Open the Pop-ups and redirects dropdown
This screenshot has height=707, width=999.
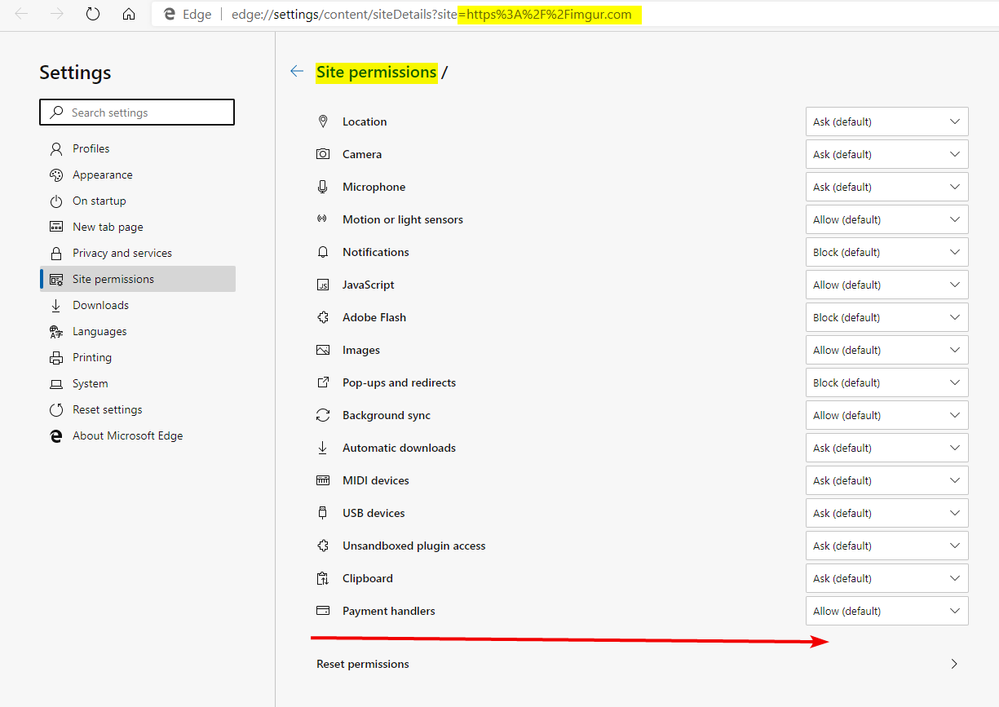(887, 383)
